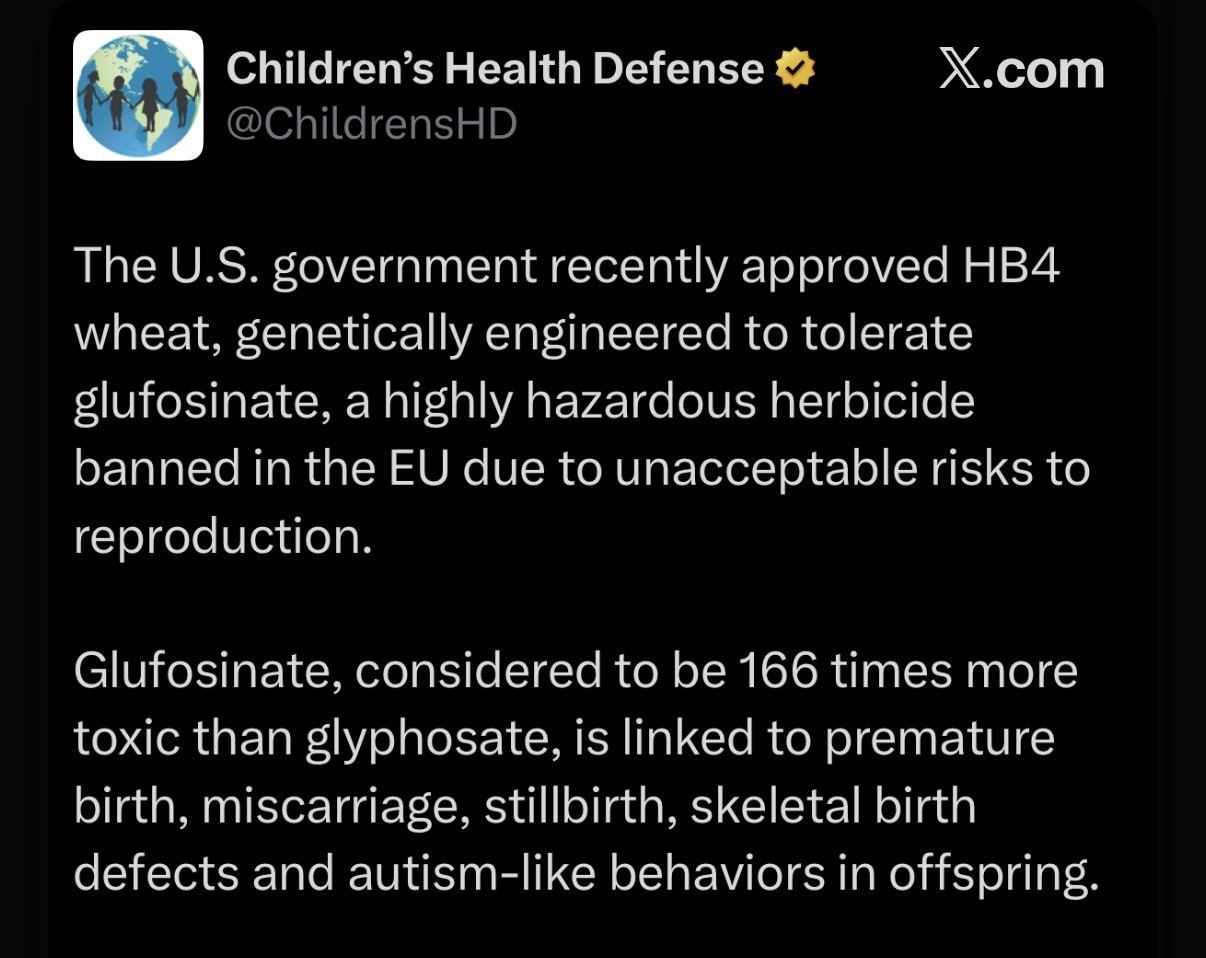Click the word "HB4" in the tweet
1206x958 pixels.
click(x=1010, y=266)
